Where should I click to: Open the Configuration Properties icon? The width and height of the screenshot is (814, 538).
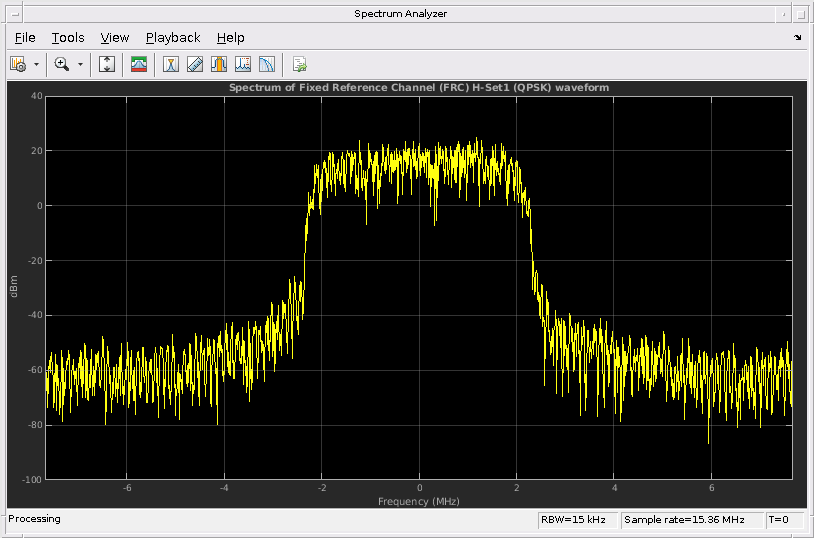18,64
